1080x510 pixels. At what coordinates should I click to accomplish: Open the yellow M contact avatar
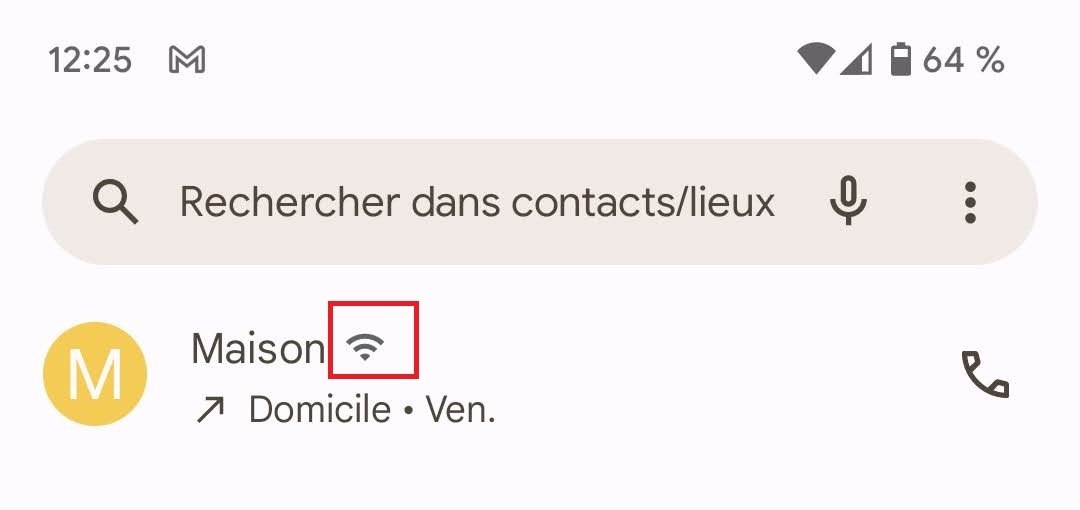(95, 374)
